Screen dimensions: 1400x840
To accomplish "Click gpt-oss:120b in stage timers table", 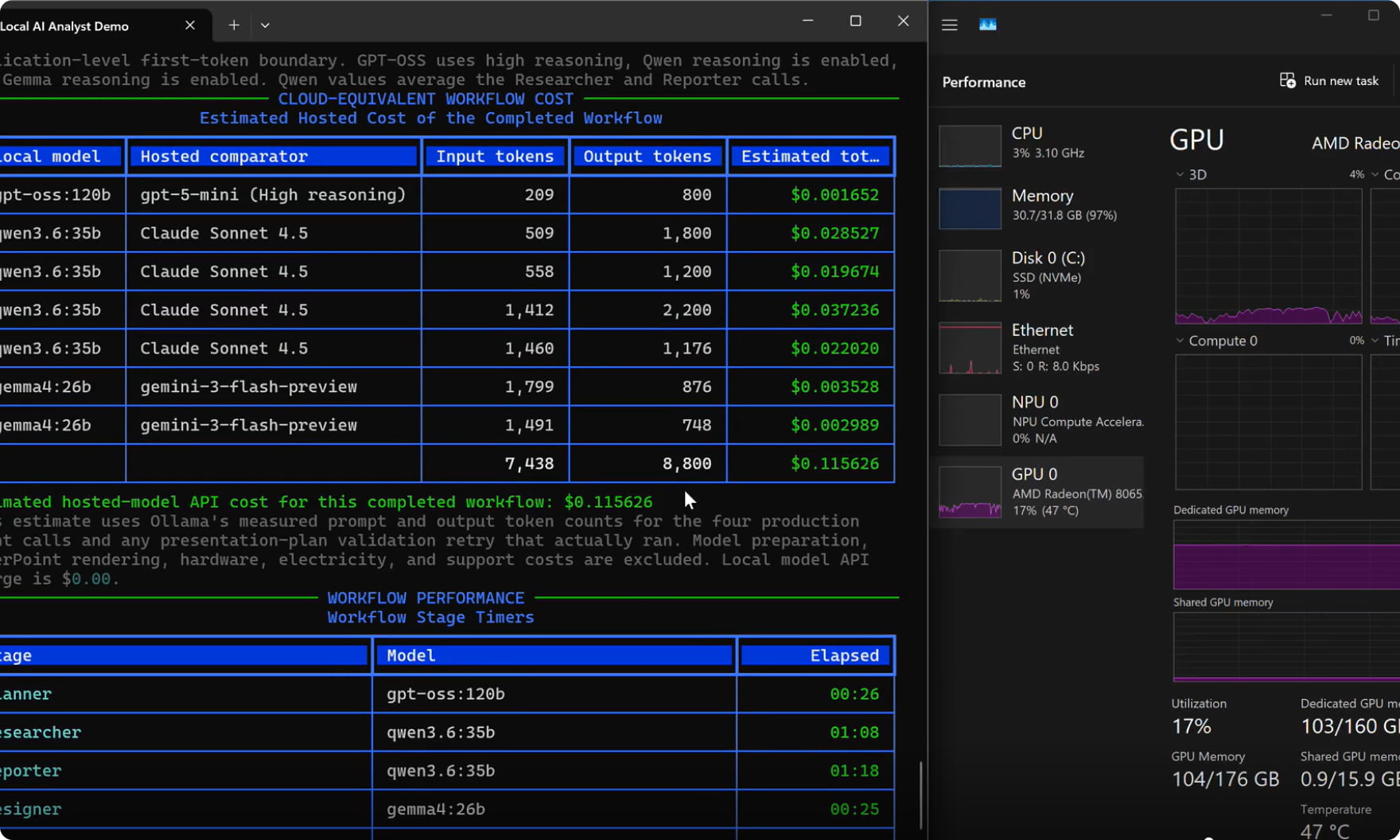I will click(445, 694).
